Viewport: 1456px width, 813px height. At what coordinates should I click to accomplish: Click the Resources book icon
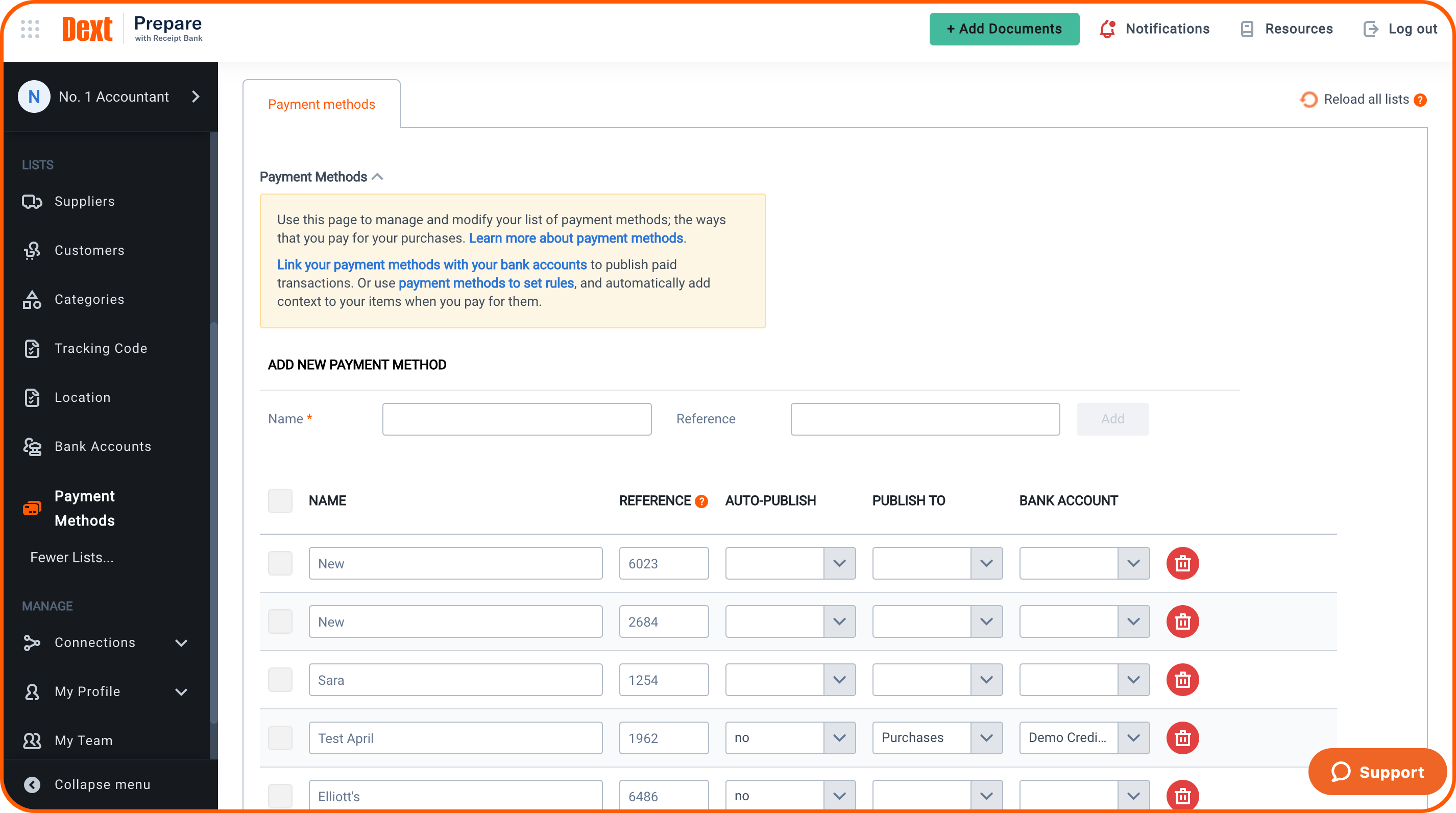pos(1247,29)
